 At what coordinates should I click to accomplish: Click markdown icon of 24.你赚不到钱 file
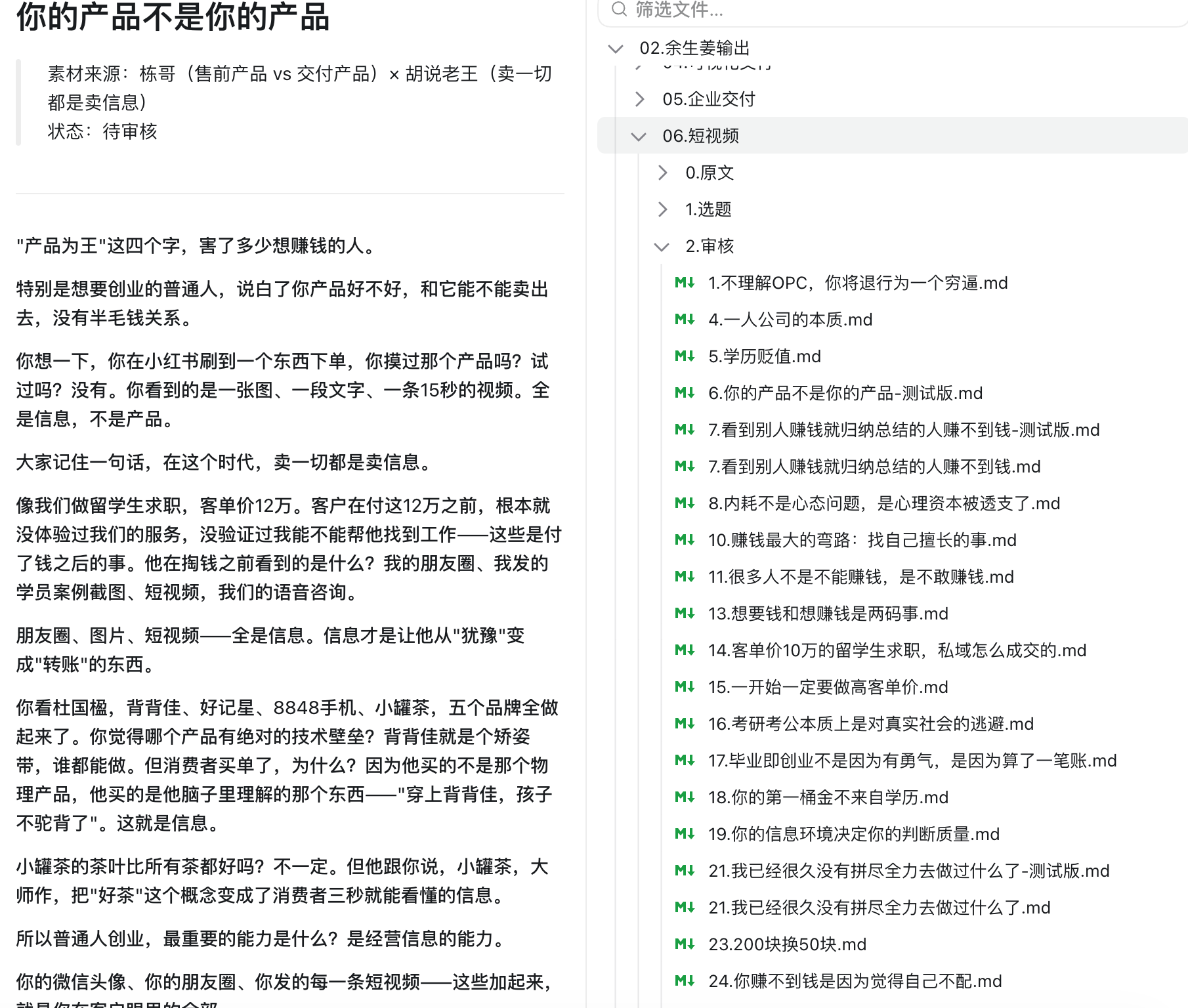685,981
